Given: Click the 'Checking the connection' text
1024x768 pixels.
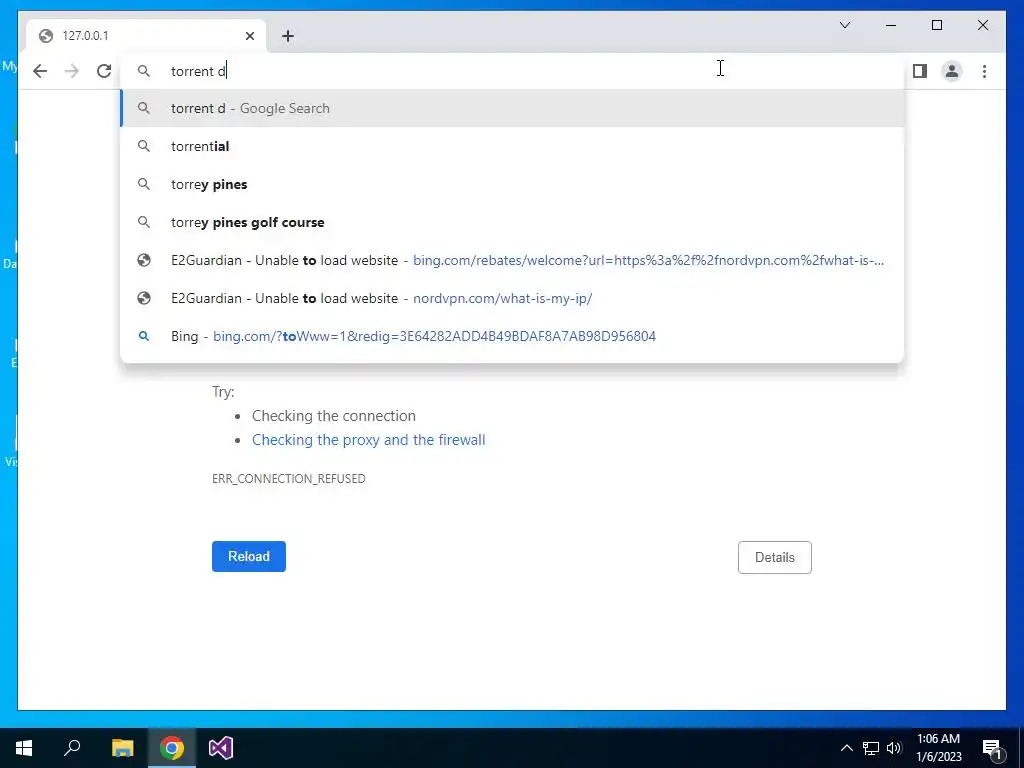Looking at the screenshot, I should click(x=334, y=416).
